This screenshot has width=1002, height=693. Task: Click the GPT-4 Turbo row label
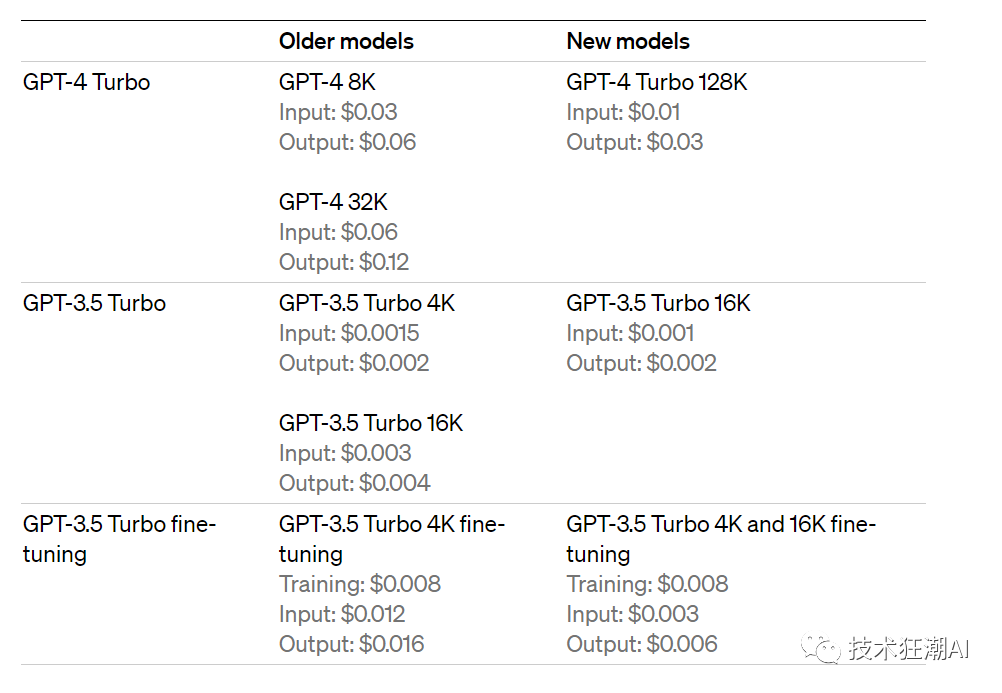coord(86,82)
